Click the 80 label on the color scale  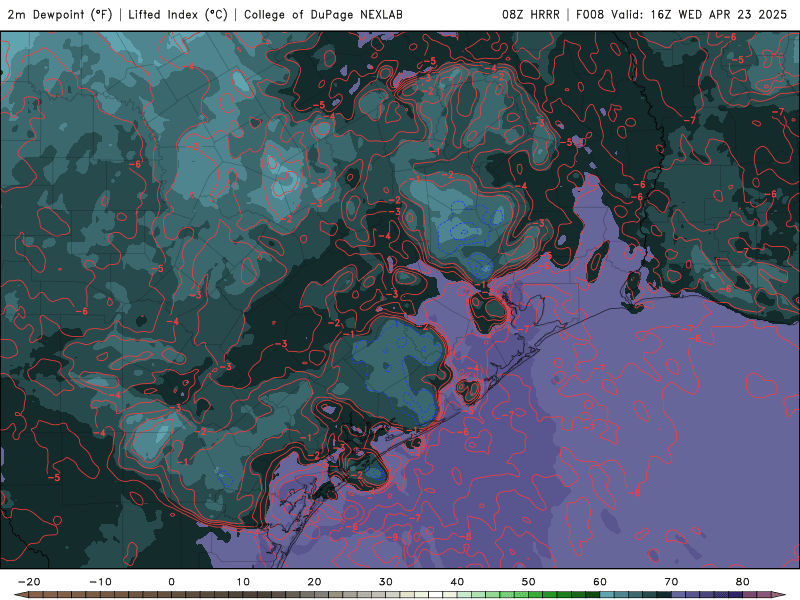[743, 582]
